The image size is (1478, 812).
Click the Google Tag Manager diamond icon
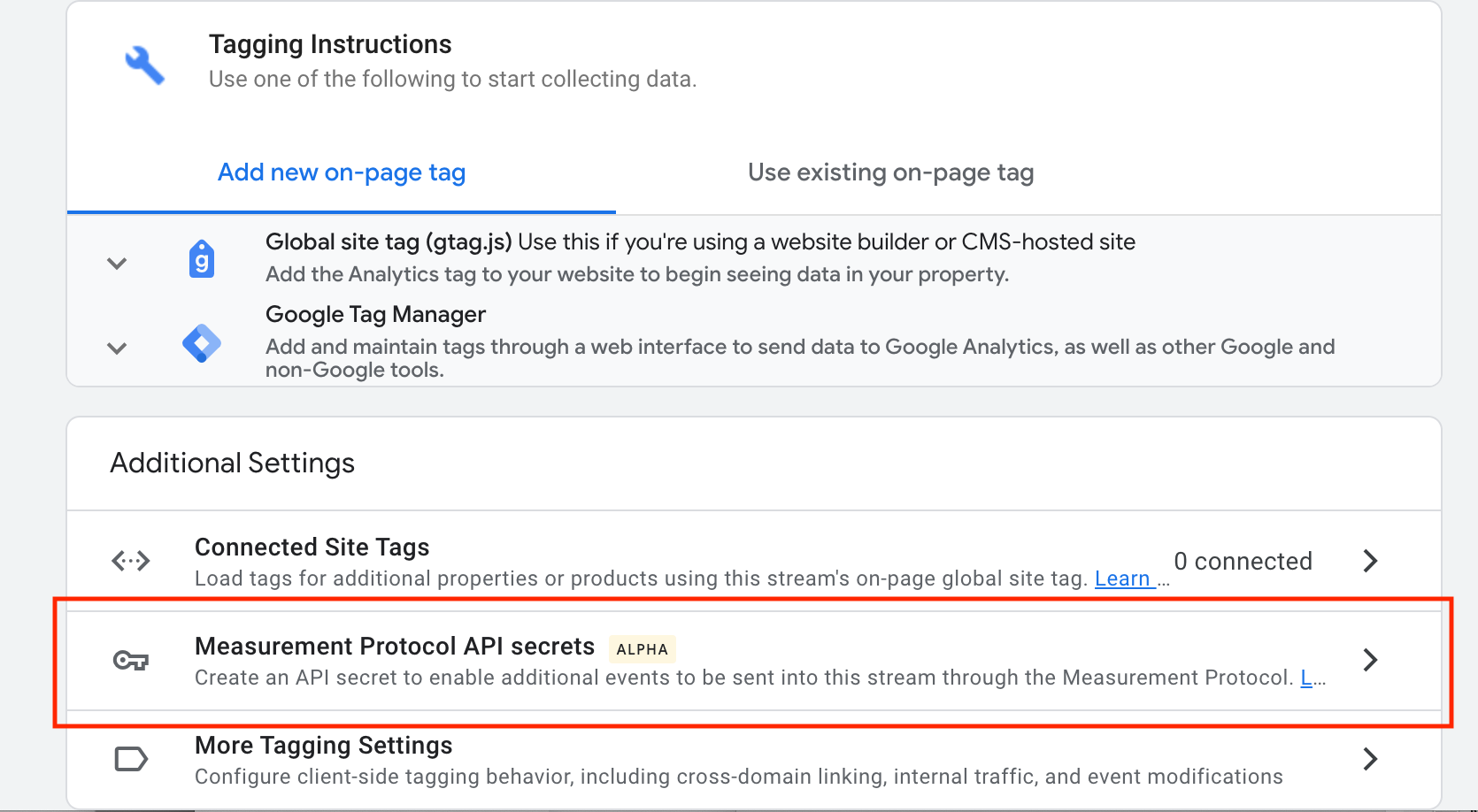[x=202, y=343]
